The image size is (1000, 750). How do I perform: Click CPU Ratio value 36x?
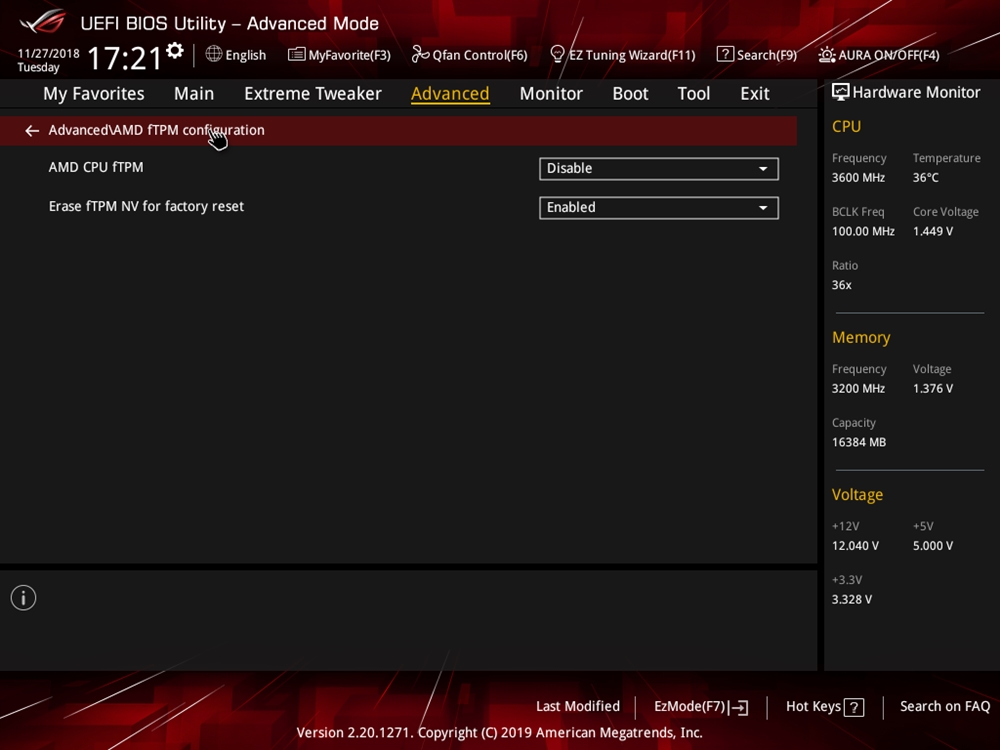(x=841, y=285)
